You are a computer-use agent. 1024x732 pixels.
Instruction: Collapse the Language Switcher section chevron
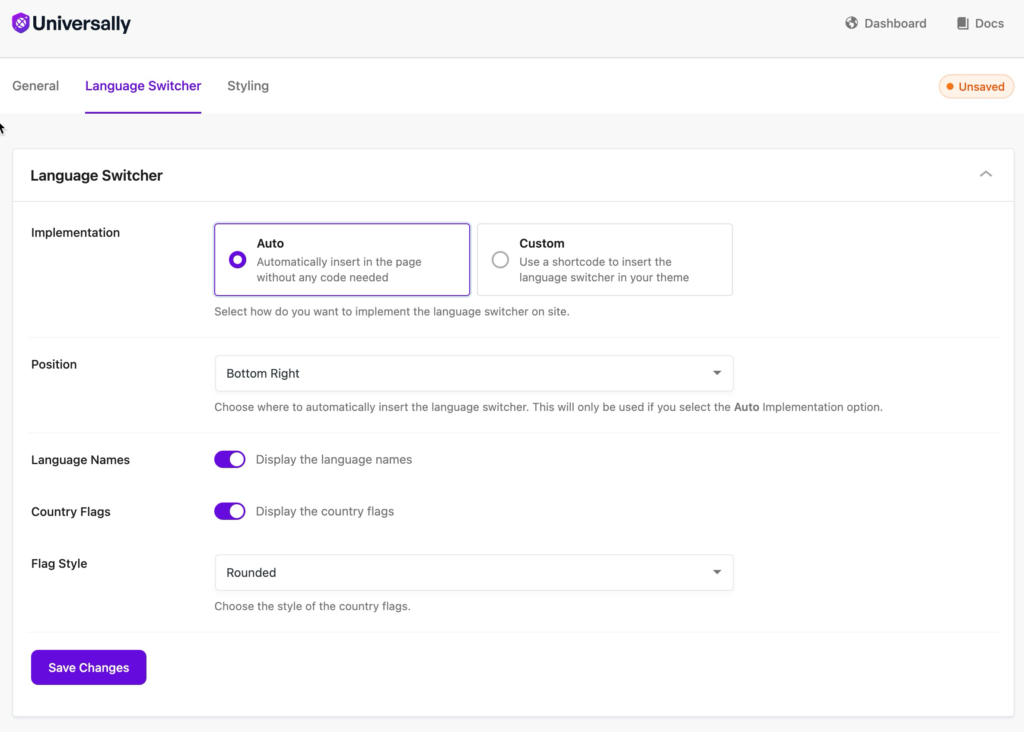pyautogui.click(x=985, y=174)
